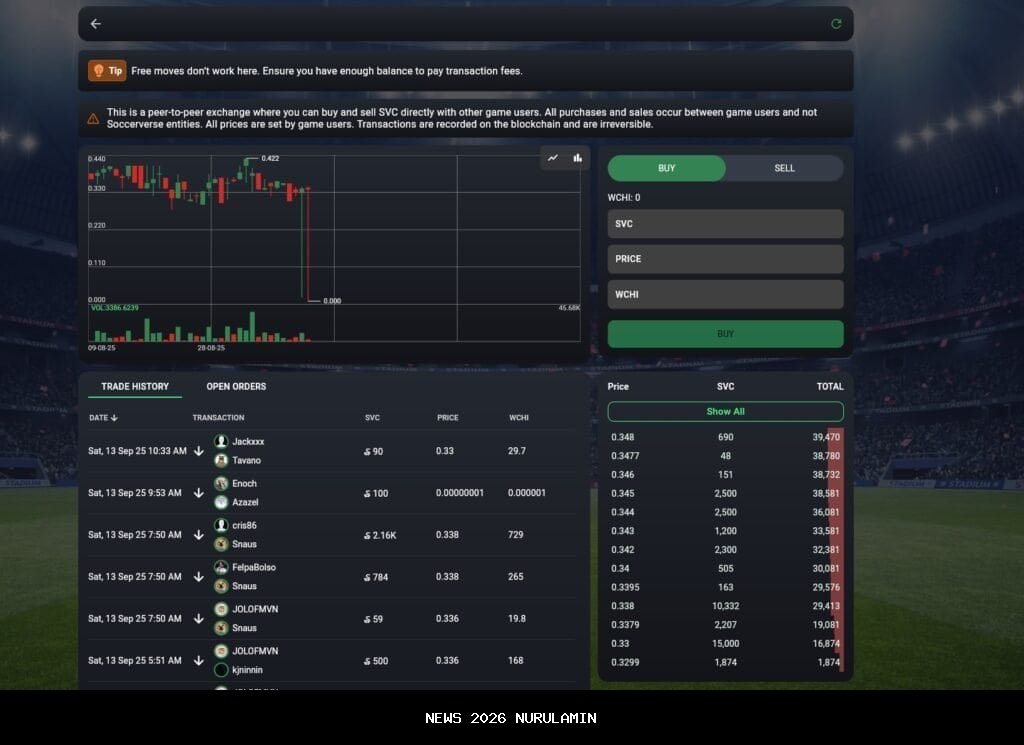The image size is (1024, 745).
Task: Click Enoch's avatar in trade history
Action: (221, 483)
